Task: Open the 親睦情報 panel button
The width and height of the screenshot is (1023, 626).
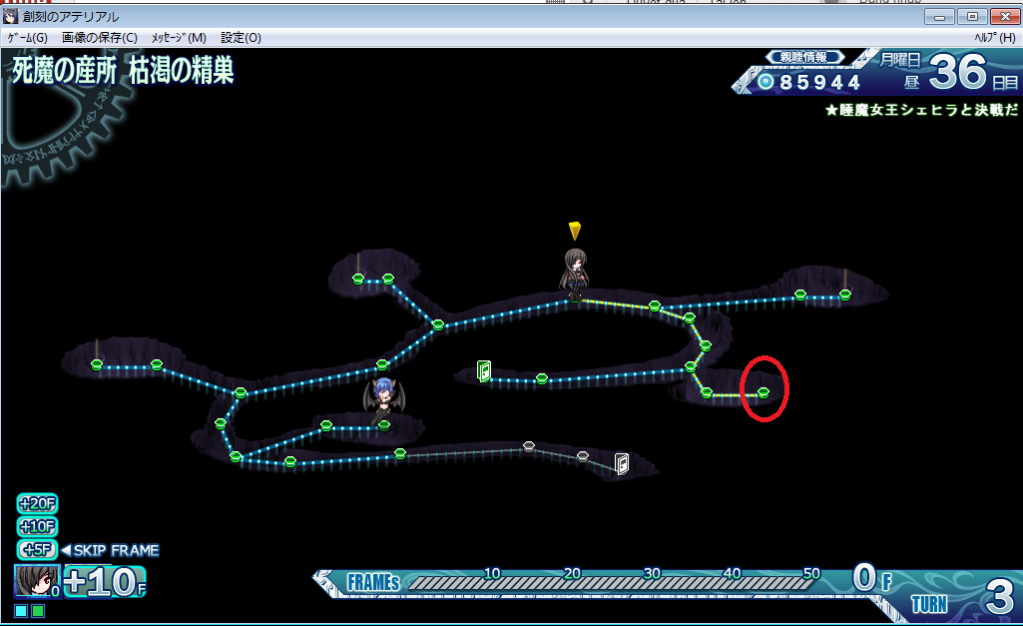Action: click(x=804, y=57)
